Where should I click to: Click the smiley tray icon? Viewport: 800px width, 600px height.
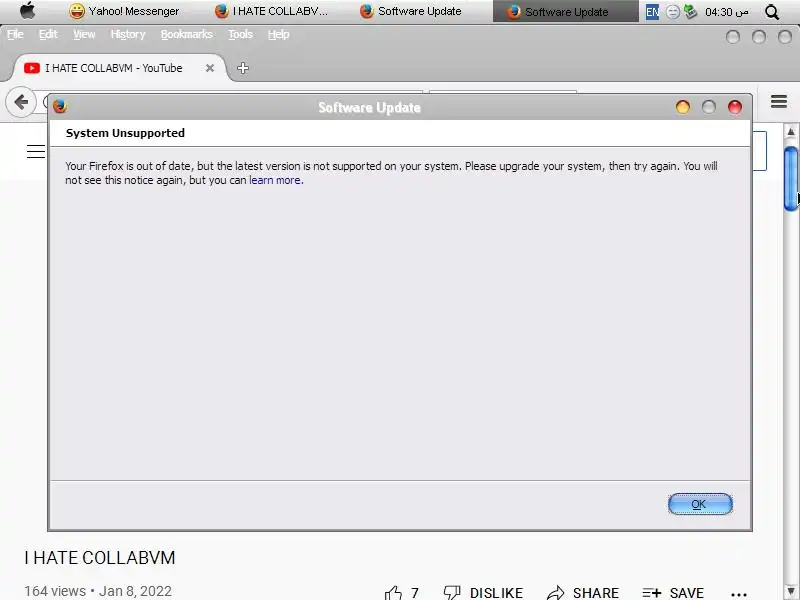pyautogui.click(x=673, y=12)
